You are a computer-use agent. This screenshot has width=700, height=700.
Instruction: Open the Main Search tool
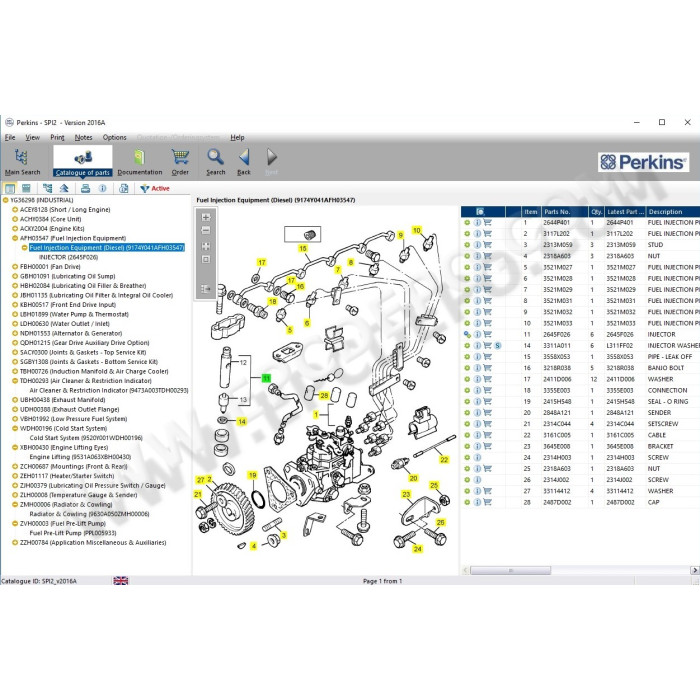pos(22,162)
